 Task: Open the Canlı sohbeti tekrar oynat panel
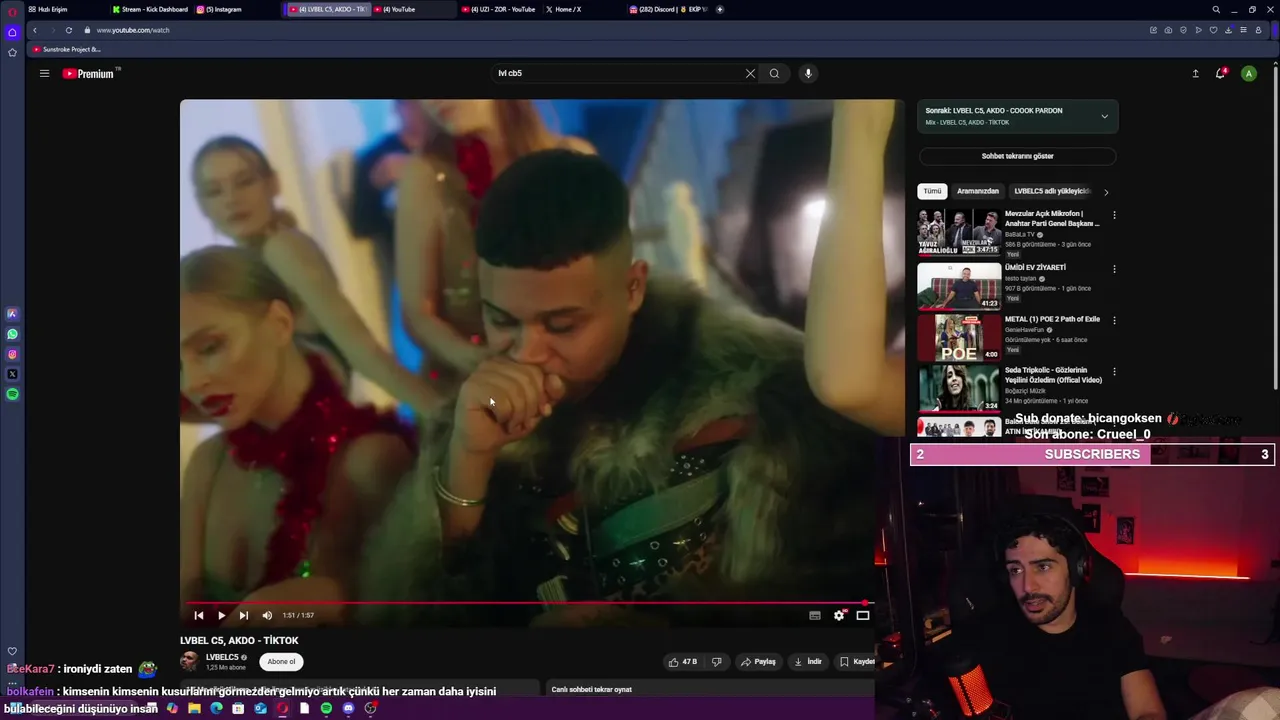709,689
